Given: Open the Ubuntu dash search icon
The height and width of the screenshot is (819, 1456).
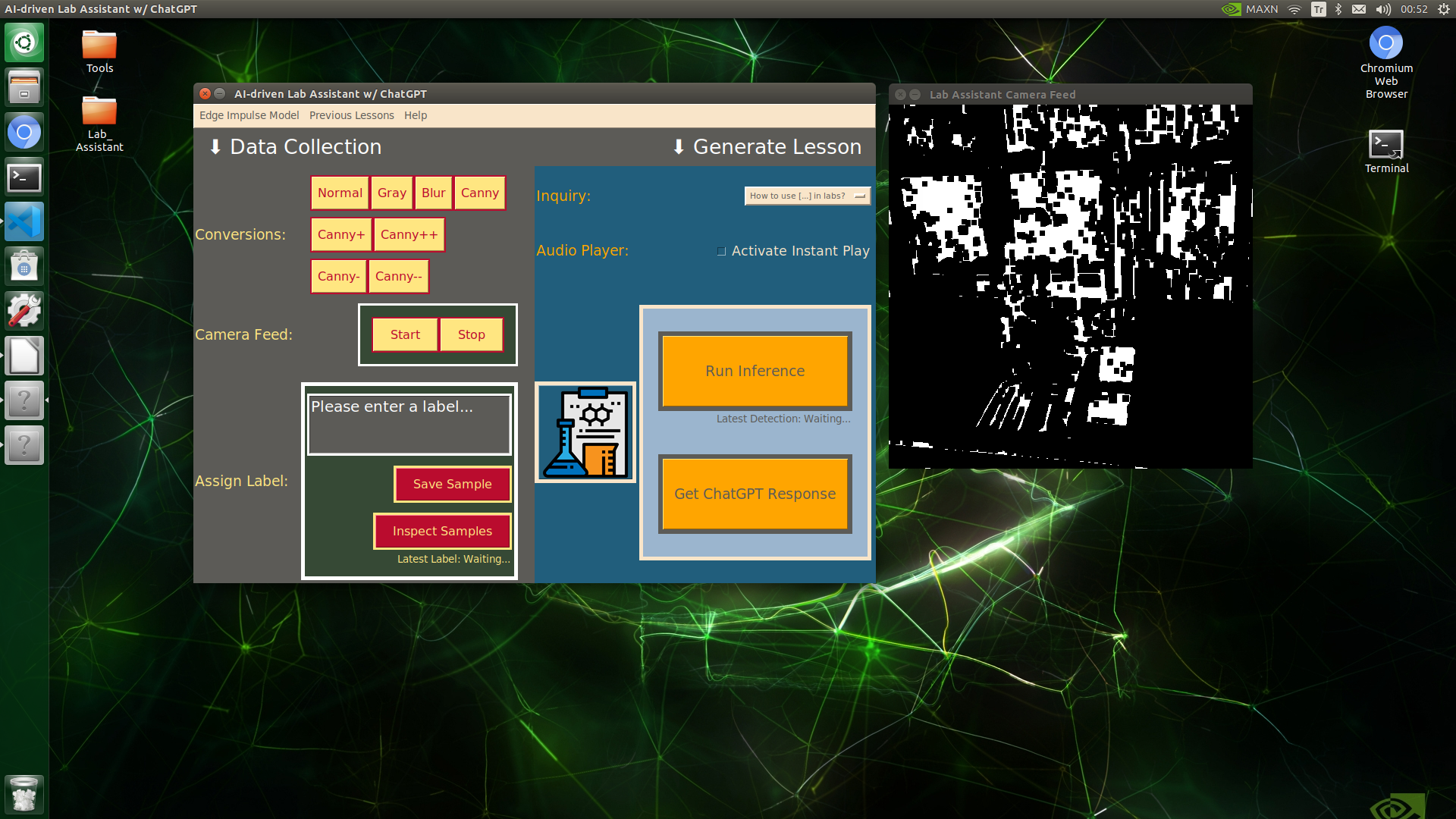Looking at the screenshot, I should (24, 42).
